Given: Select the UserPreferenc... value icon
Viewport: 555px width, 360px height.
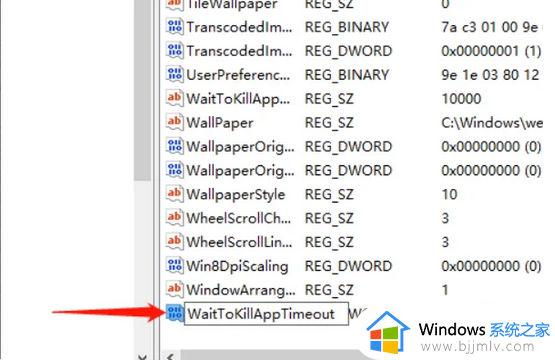Looking at the screenshot, I should click(x=175, y=75).
